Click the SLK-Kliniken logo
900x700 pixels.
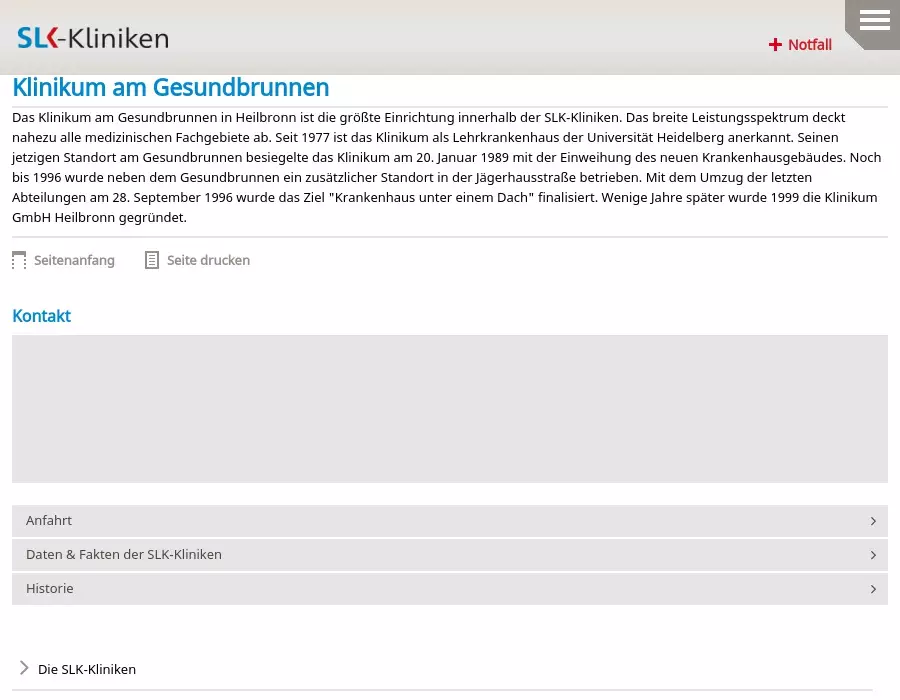93,39
